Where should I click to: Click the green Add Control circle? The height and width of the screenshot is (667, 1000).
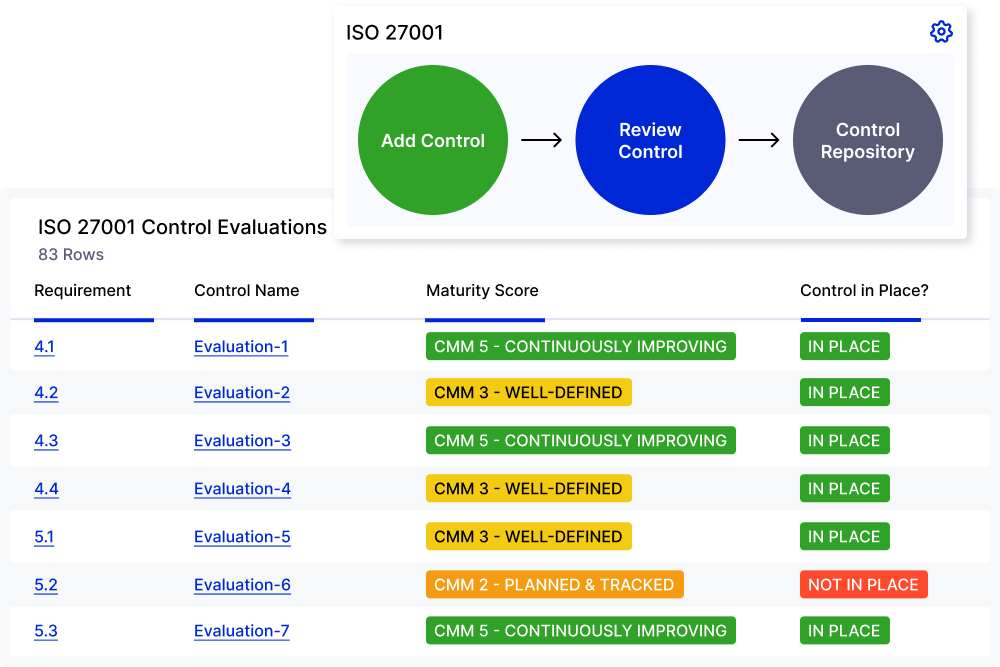(433, 140)
